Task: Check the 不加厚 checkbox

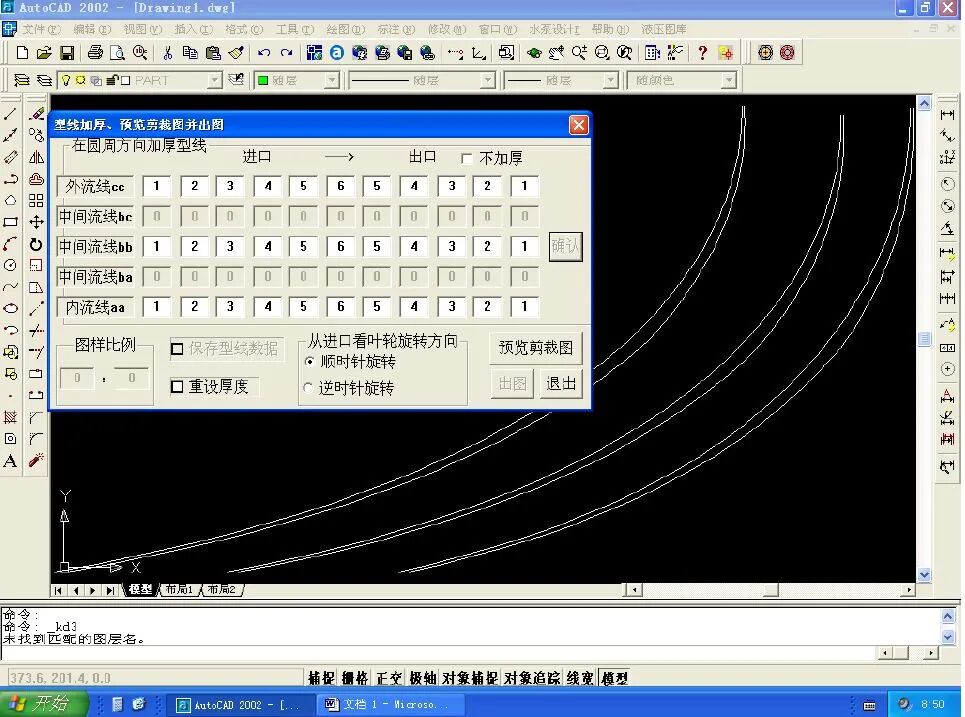Action: point(466,159)
